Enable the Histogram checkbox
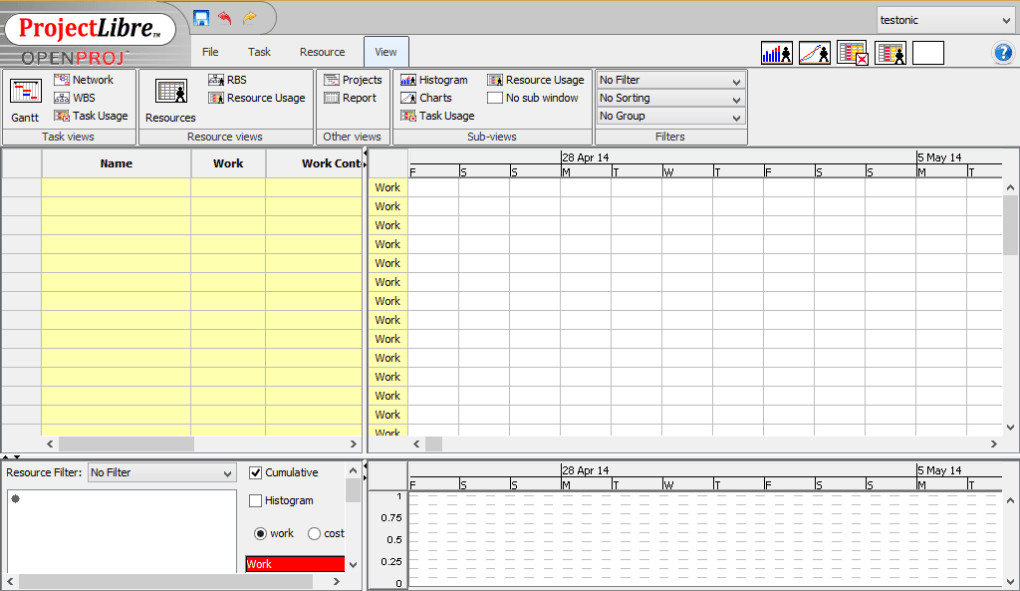1020x591 pixels. [256, 501]
